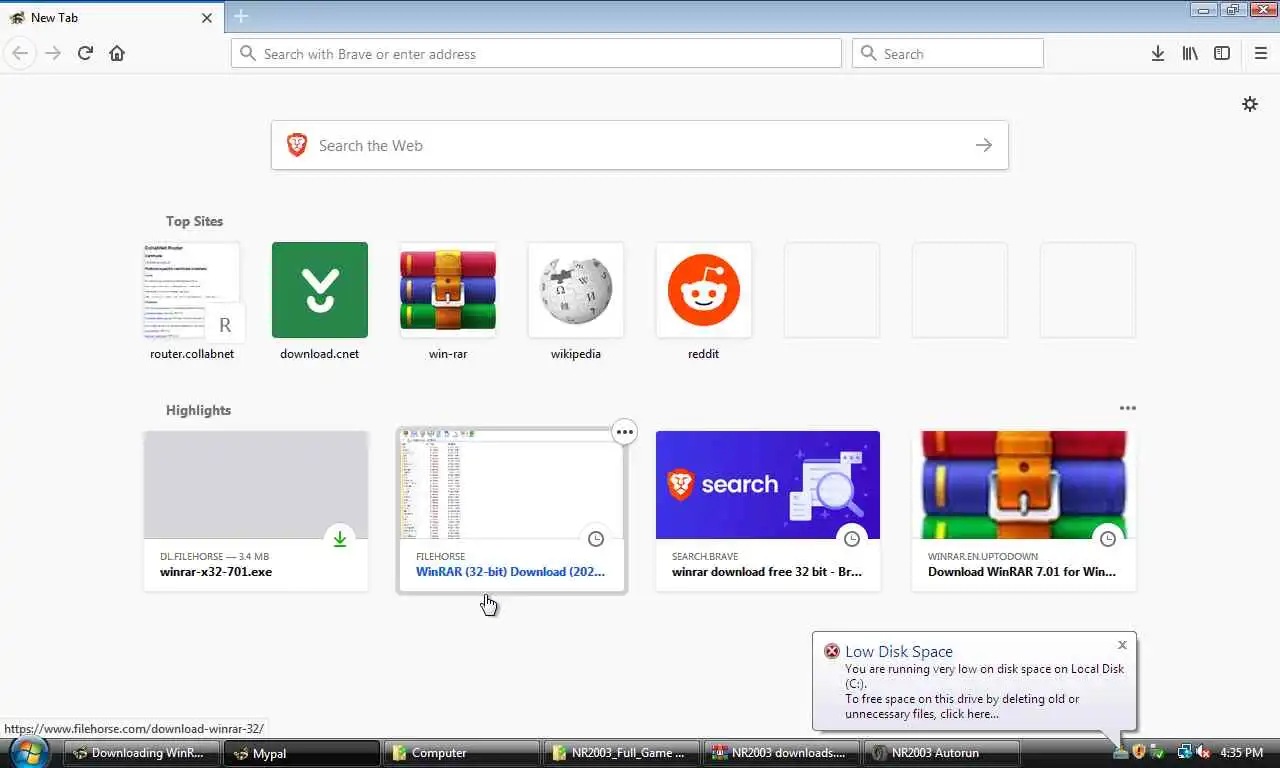Click the Top Sites heading
Viewport: 1280px width, 768px height.
[195, 221]
